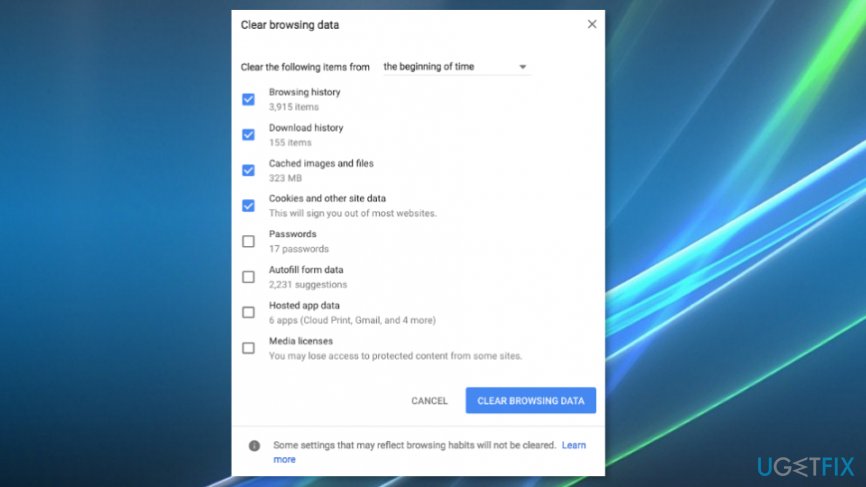Click the '323 MB' cached size text
Screen dimensions: 866x487
click(285, 177)
